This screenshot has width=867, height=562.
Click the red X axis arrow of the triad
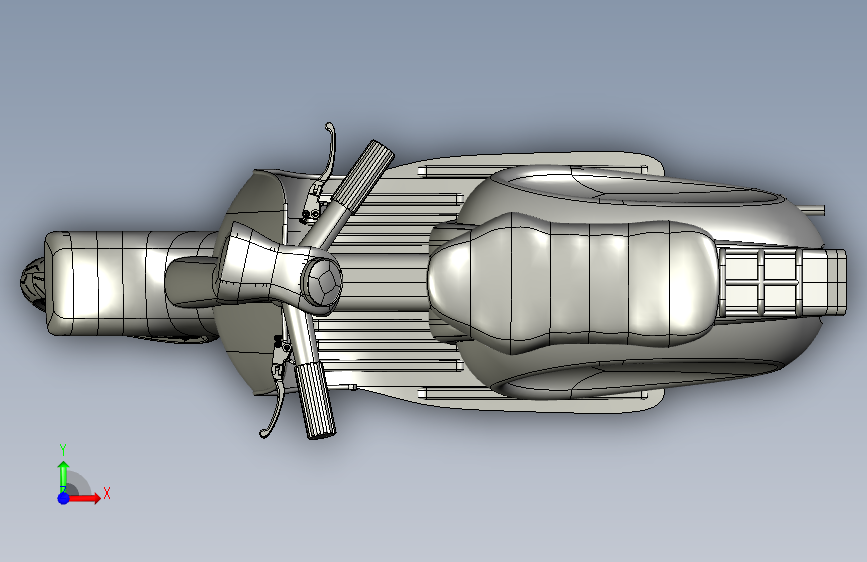[x=84, y=498]
